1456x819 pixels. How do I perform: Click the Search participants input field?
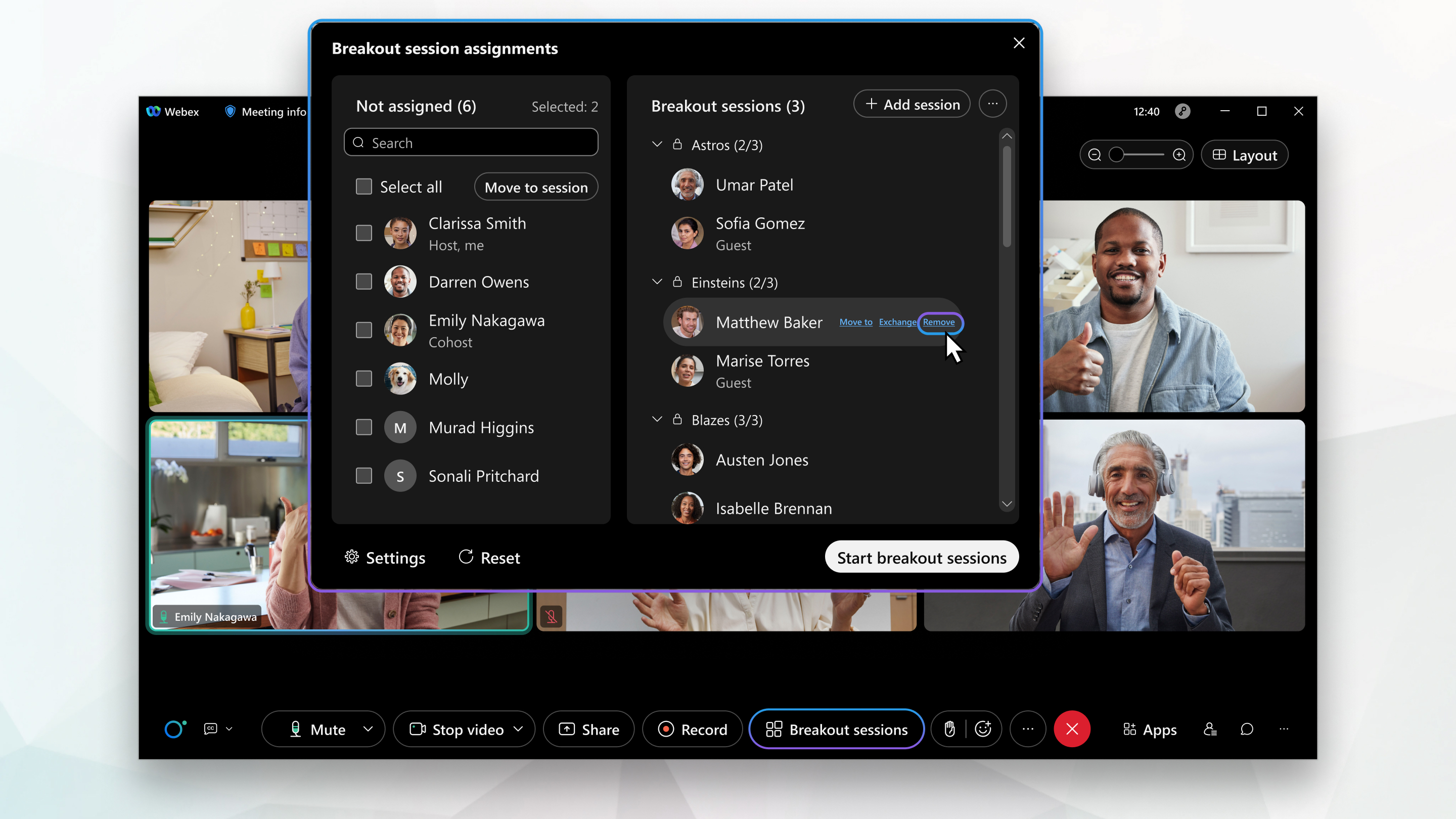tap(471, 142)
